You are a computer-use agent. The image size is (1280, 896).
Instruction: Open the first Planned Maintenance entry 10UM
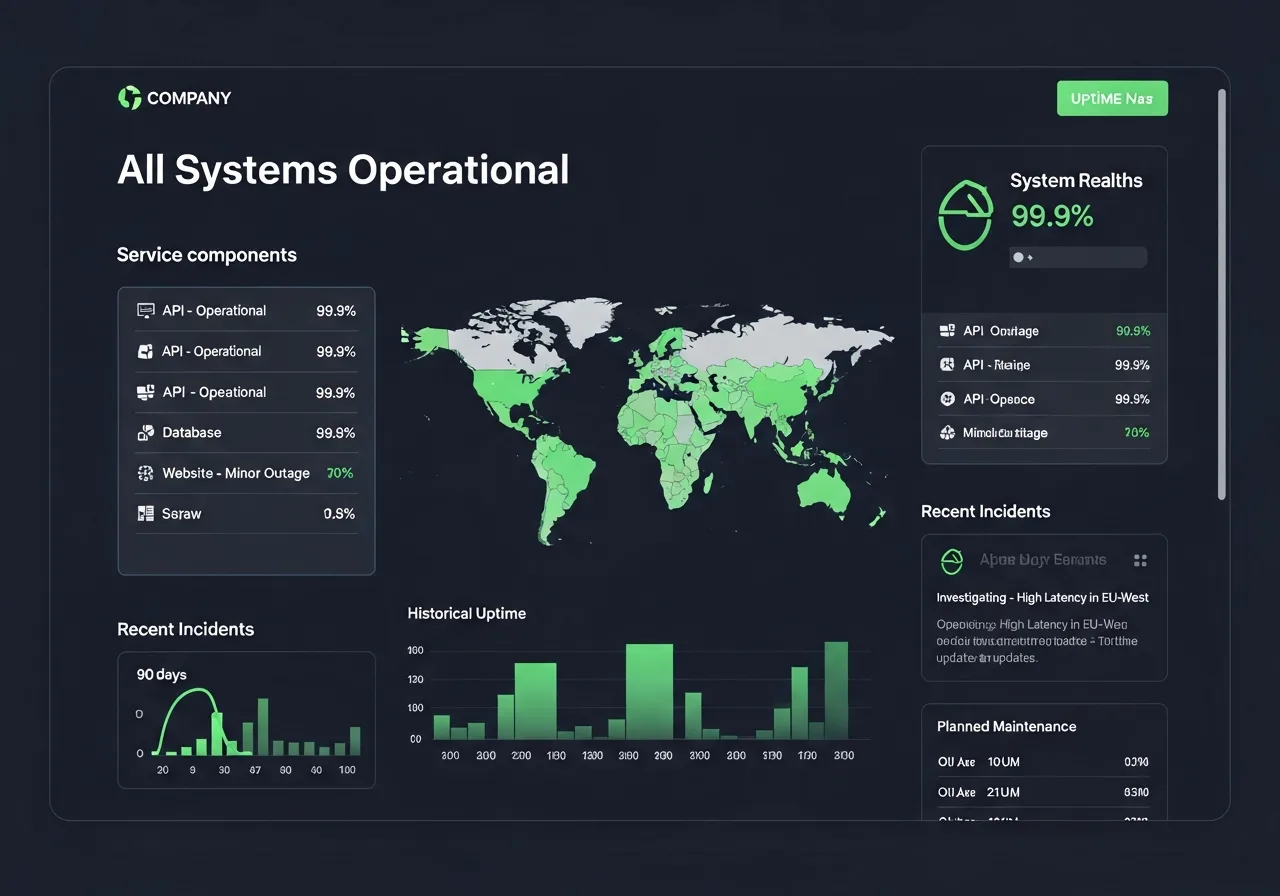[1042, 762]
